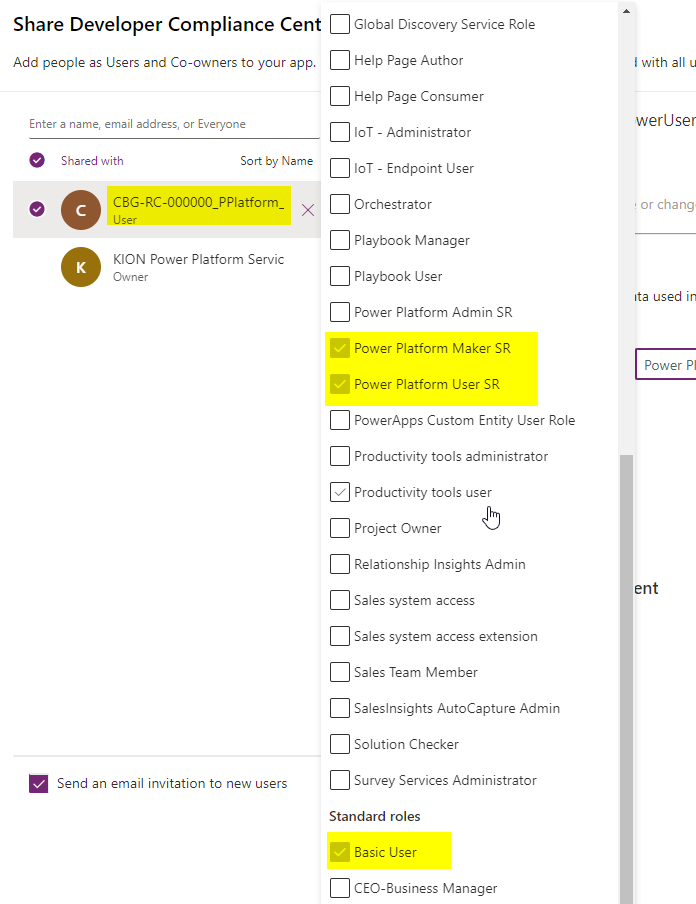Check the Help Page Author role
The image size is (696, 904).
pos(339,60)
